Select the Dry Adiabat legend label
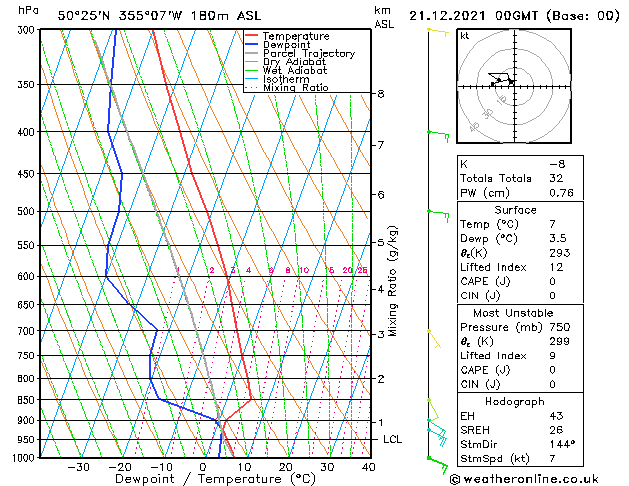Screen dimensions: 629x486 294,62
